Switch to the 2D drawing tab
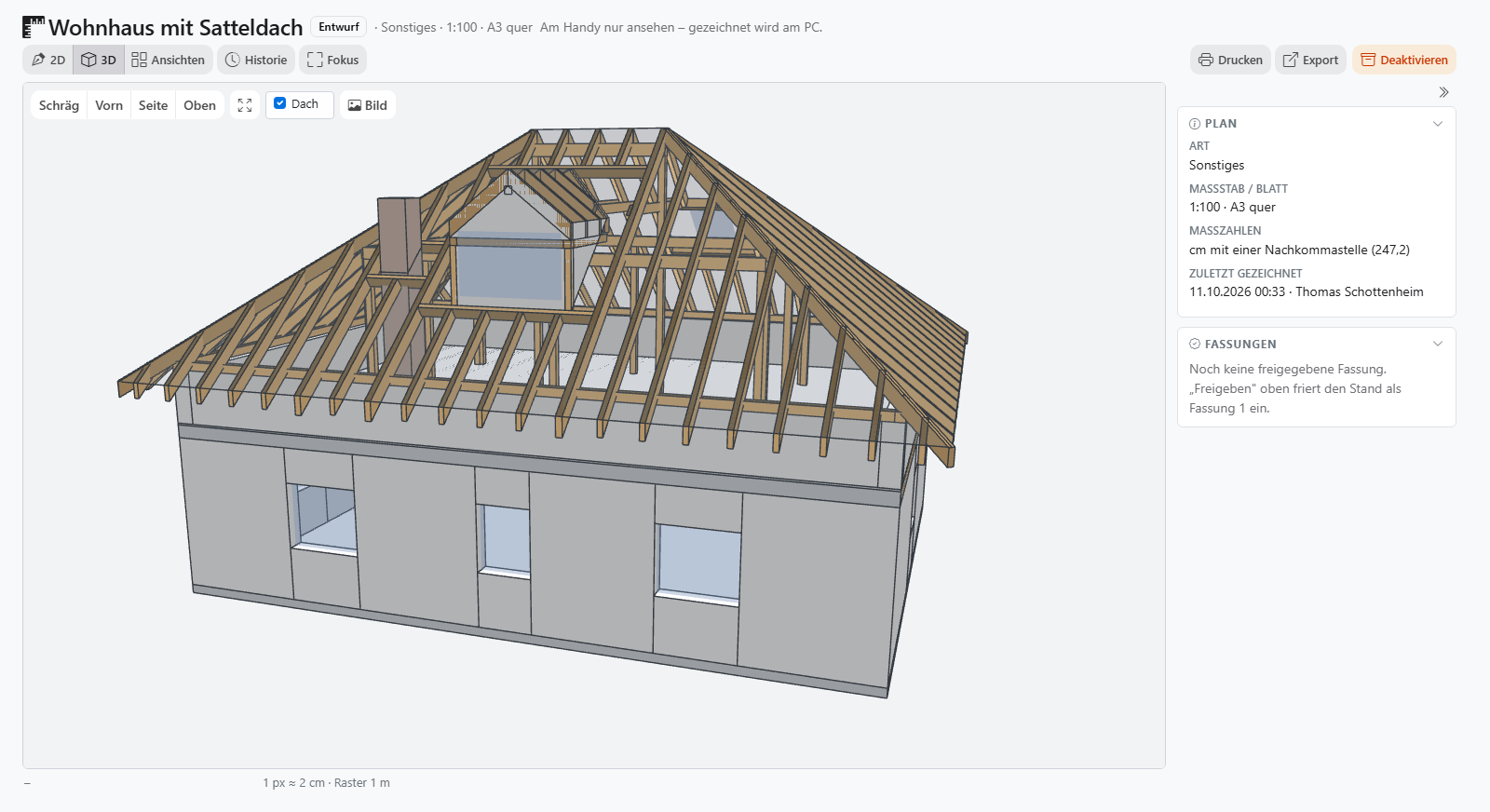This screenshot has width=1490, height=812. [48, 60]
